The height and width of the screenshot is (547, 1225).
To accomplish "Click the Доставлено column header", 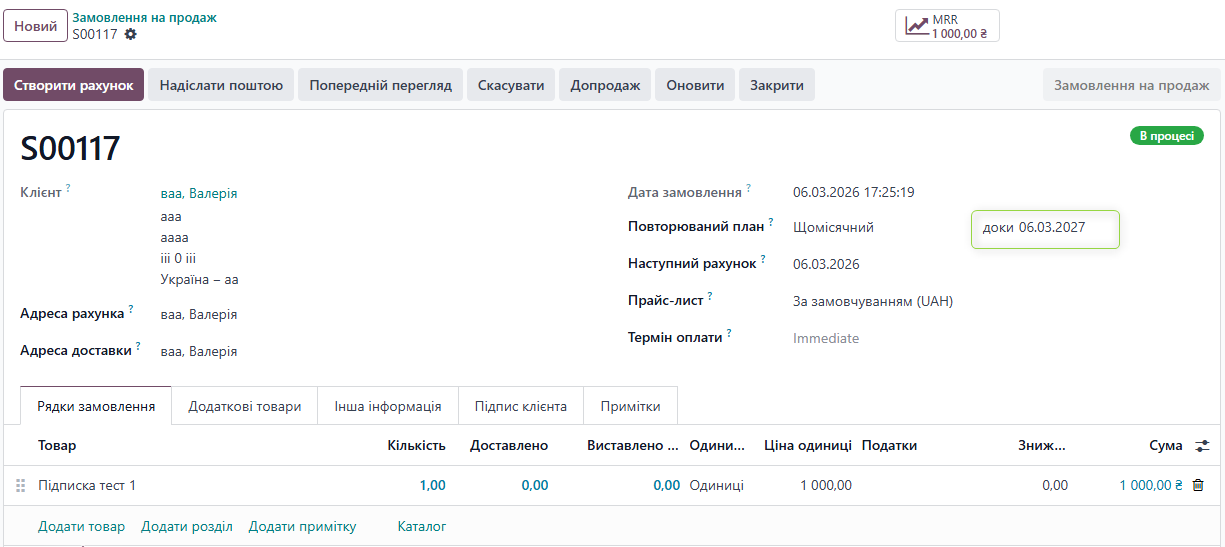I will [509, 445].
